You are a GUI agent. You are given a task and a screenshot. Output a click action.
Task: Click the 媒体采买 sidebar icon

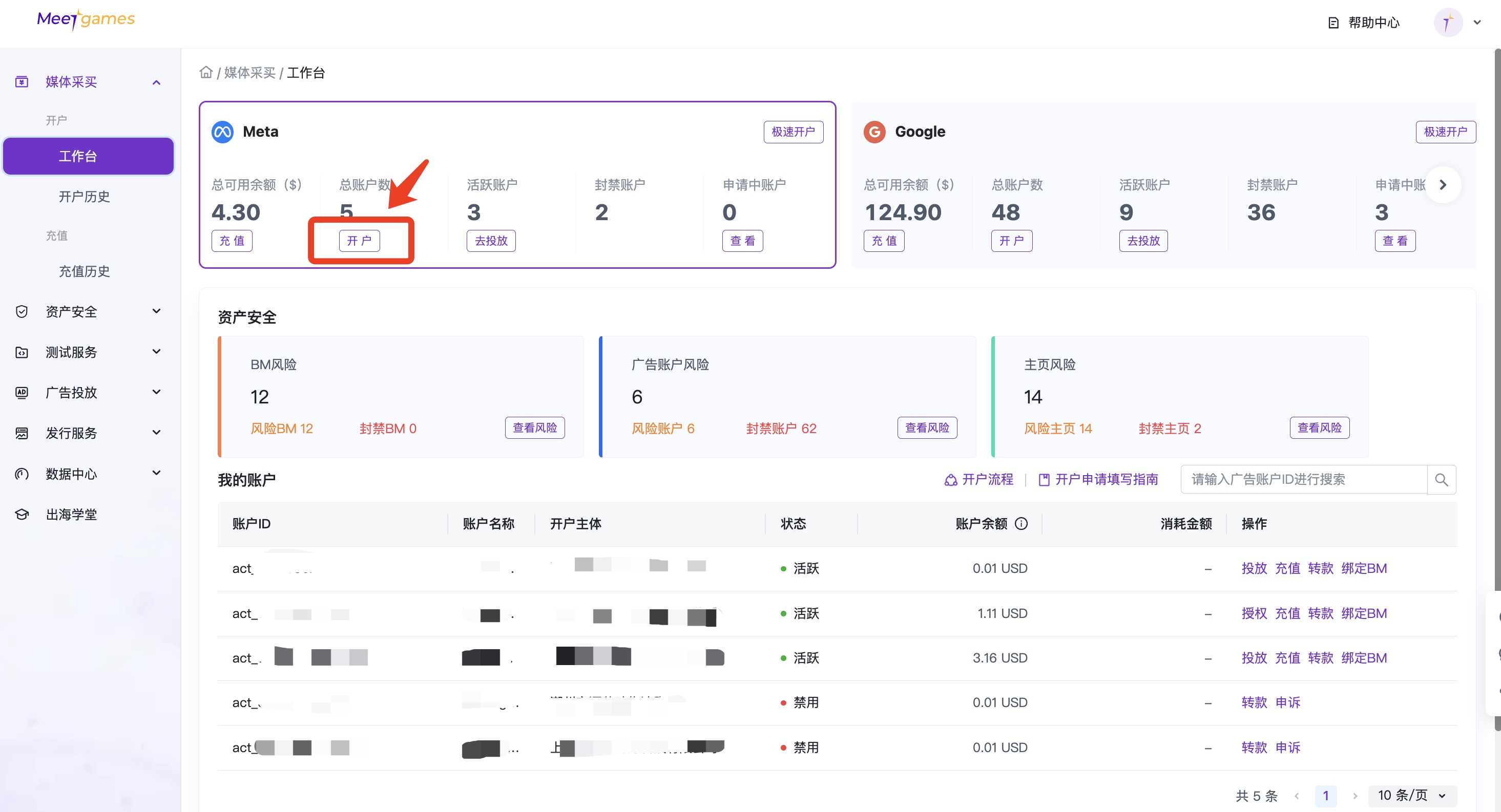(x=22, y=81)
